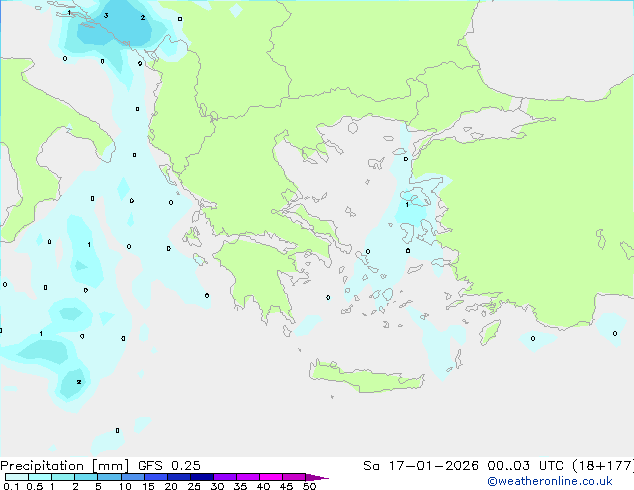
Task: Select the 20–25 mm dark blue legend swatch
Action: tap(179, 477)
